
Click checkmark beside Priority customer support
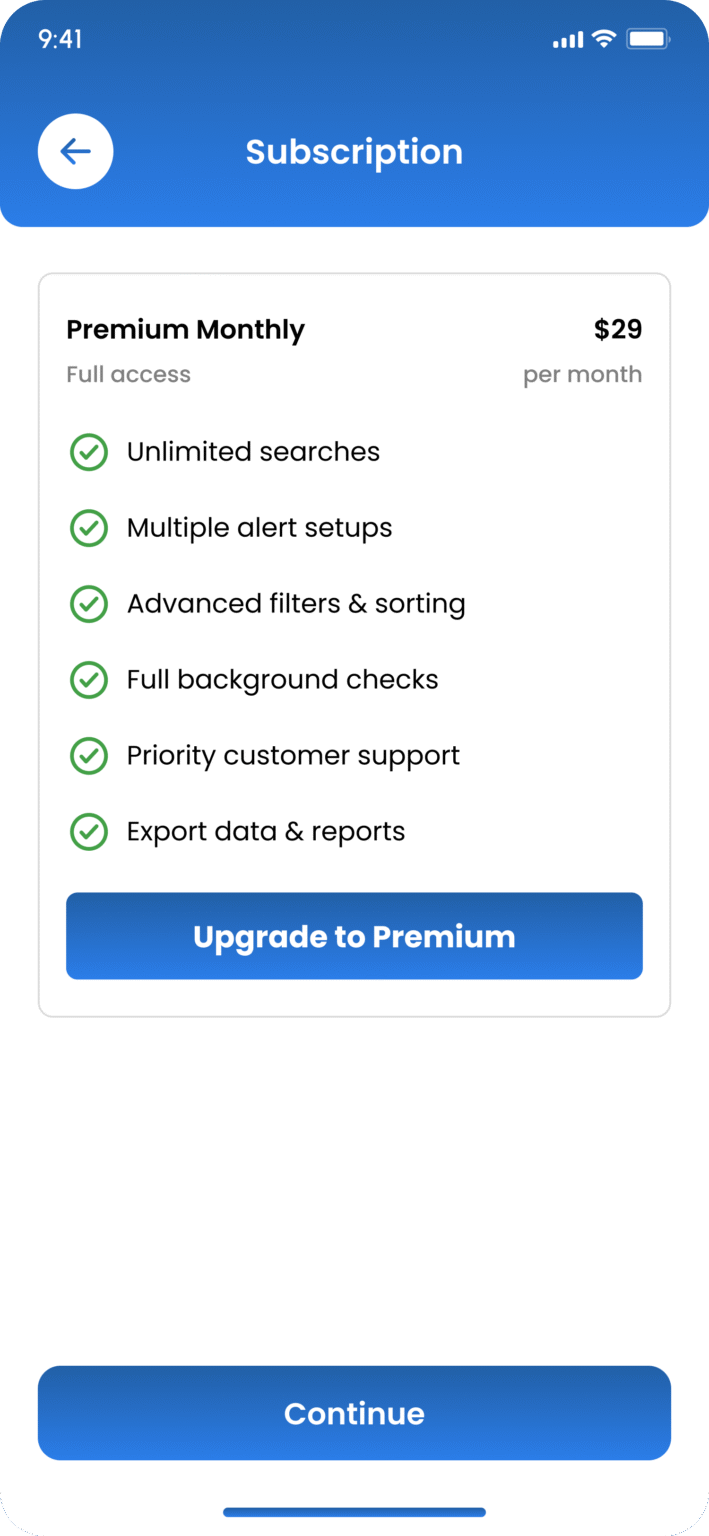[x=89, y=756]
